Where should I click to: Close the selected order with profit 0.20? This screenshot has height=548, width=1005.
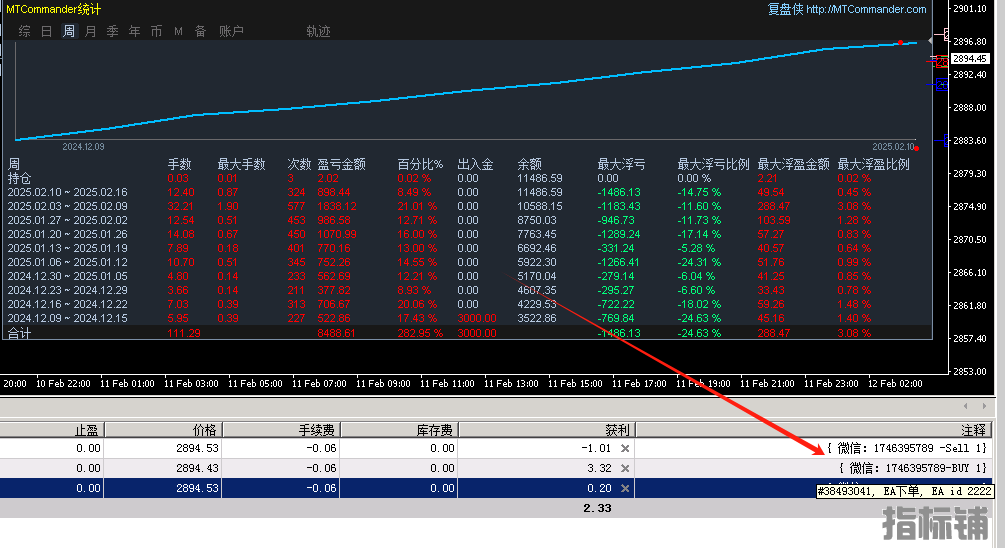click(x=625, y=488)
